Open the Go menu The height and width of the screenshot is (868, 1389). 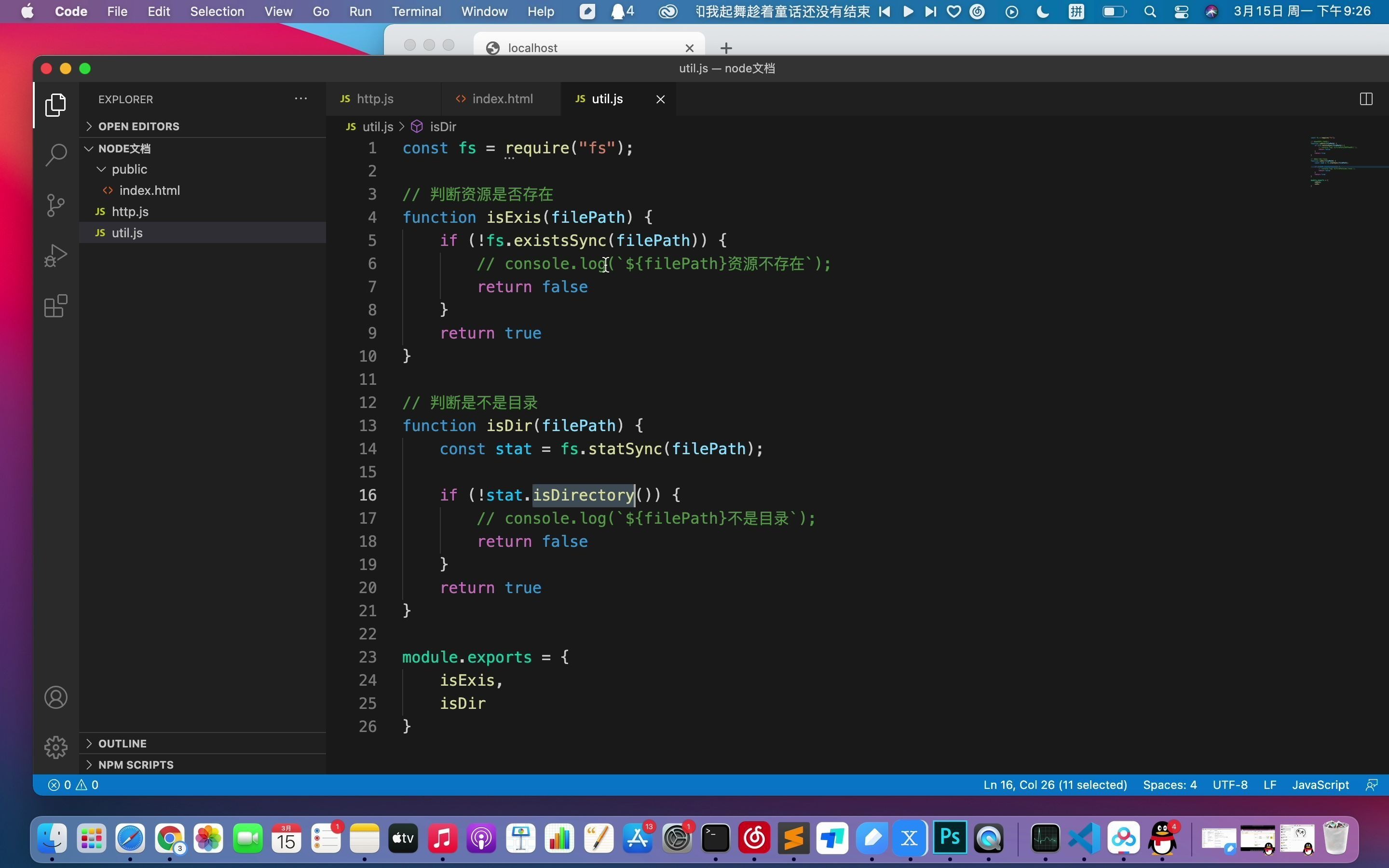321,12
